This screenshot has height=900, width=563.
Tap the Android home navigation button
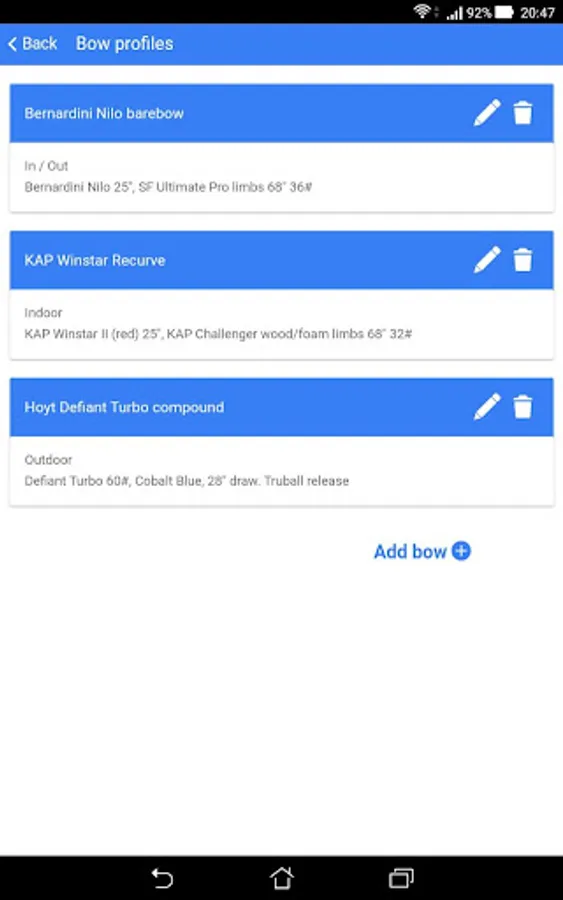pos(282,878)
